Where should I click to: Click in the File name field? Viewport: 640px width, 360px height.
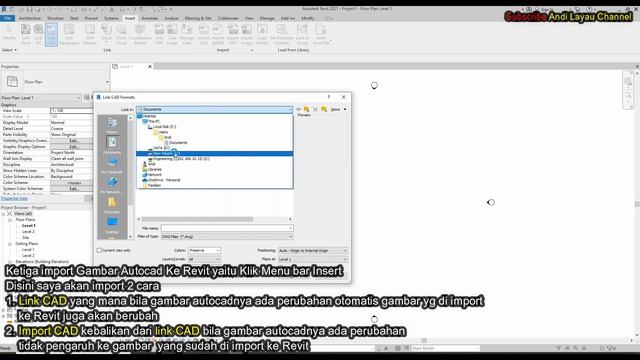click(x=227, y=228)
